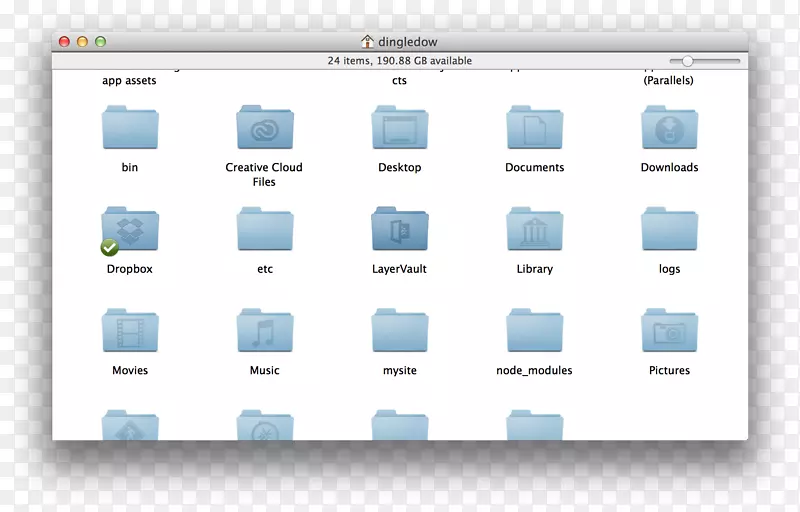Viewport: 800px width, 512px height.
Task: Open the Movies folder
Action: tap(130, 331)
